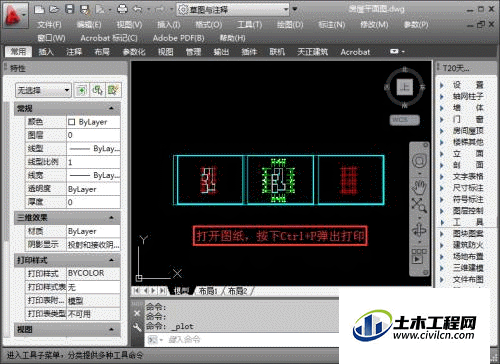Click the steering wheel navigation icon
500x364 pixels.
click(x=419, y=161)
